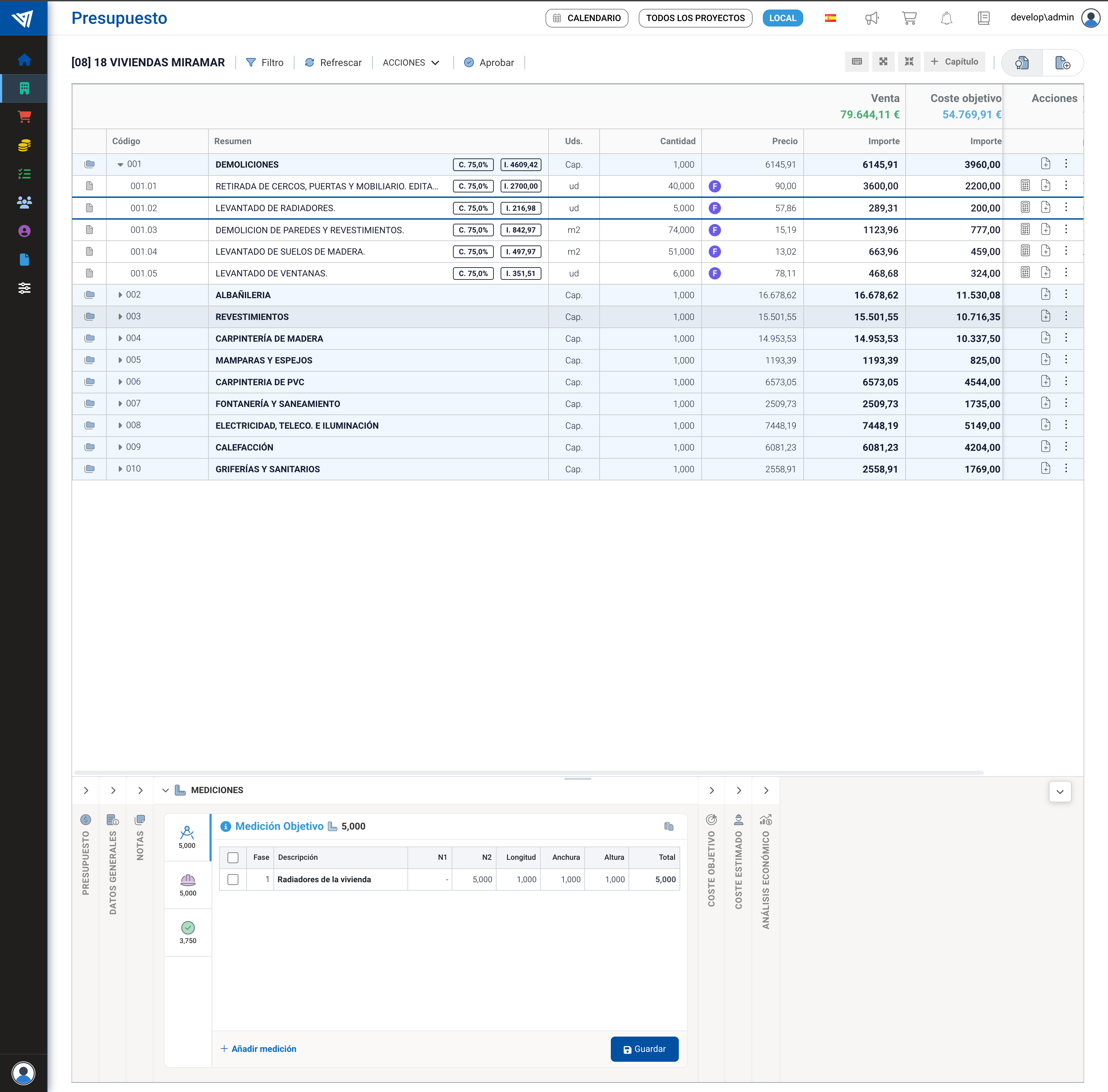Toggle the select-all checkbox in measurements header
The height and width of the screenshot is (1092, 1108).
tap(233, 857)
